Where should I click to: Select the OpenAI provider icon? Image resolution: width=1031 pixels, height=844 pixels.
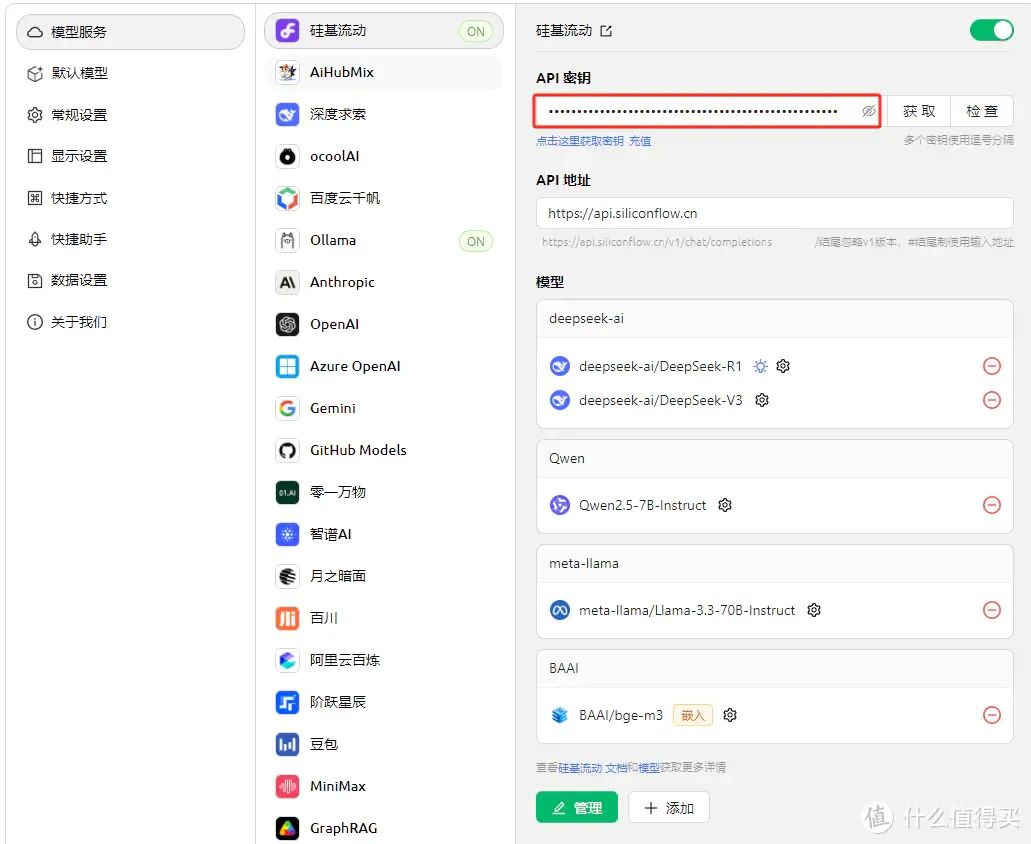point(287,324)
